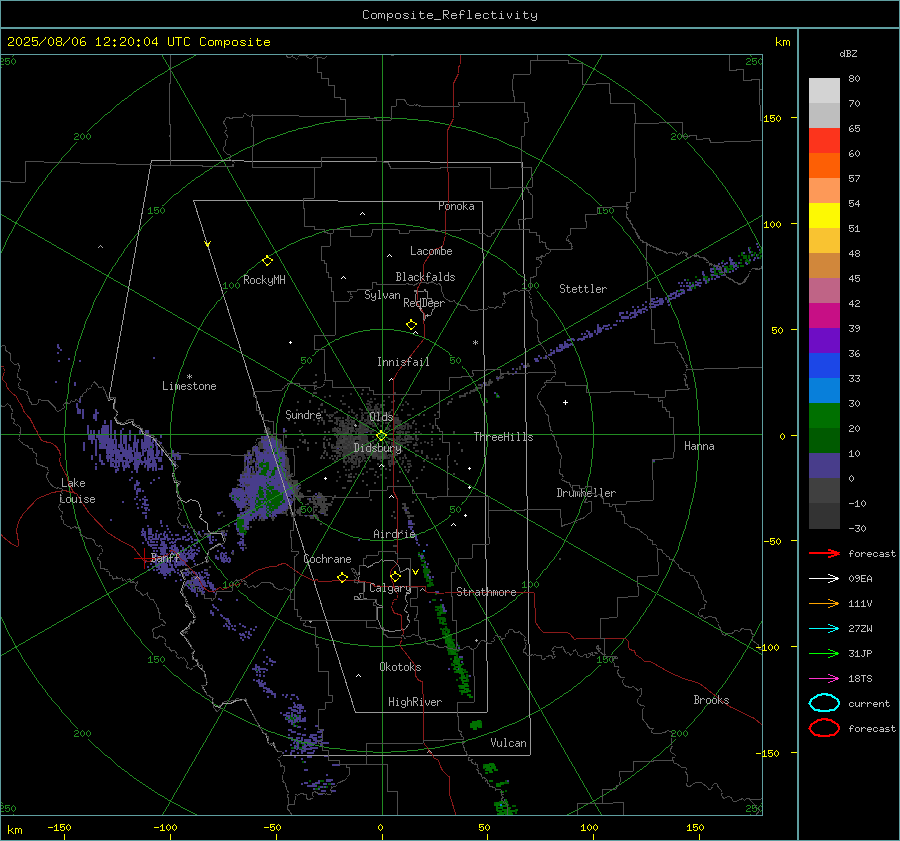The image size is (900, 841).
Task: Click the white asterisk above Limestone
Action: click(189, 377)
